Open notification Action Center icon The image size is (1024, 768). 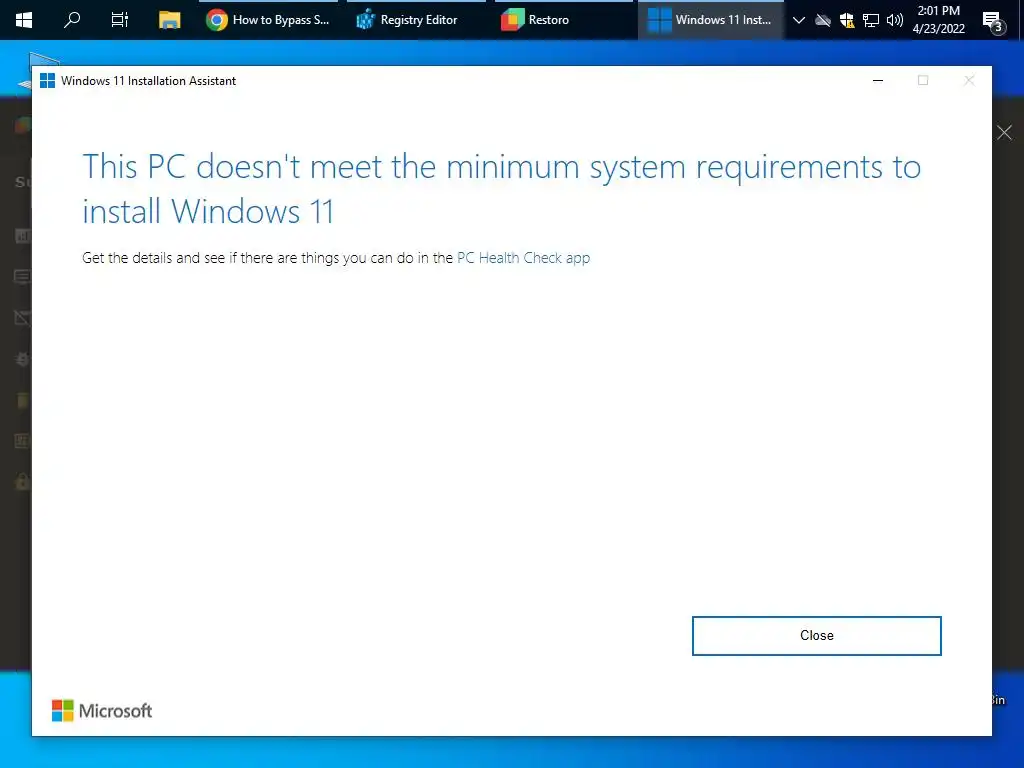tap(993, 22)
